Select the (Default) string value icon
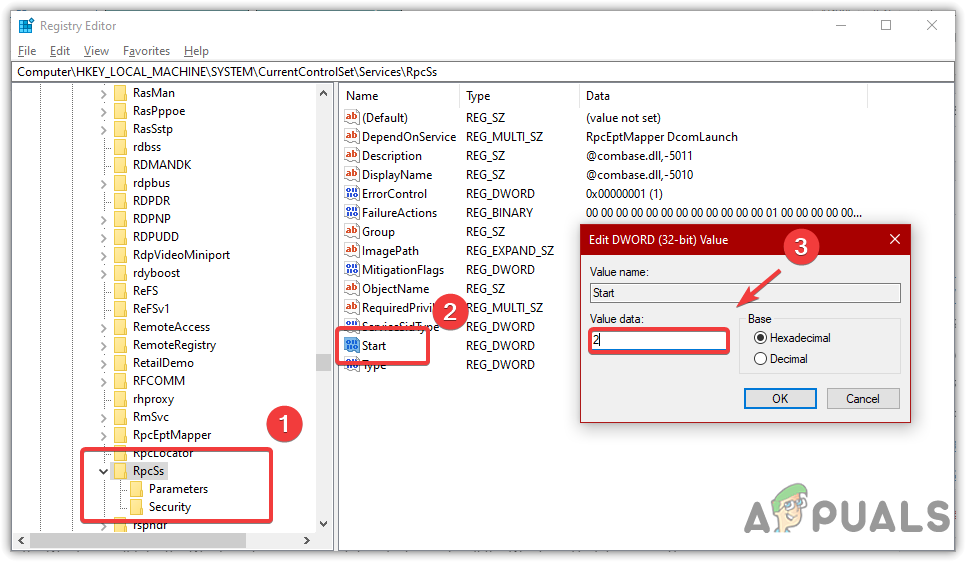The height and width of the screenshot is (562, 966). pyautogui.click(x=352, y=117)
